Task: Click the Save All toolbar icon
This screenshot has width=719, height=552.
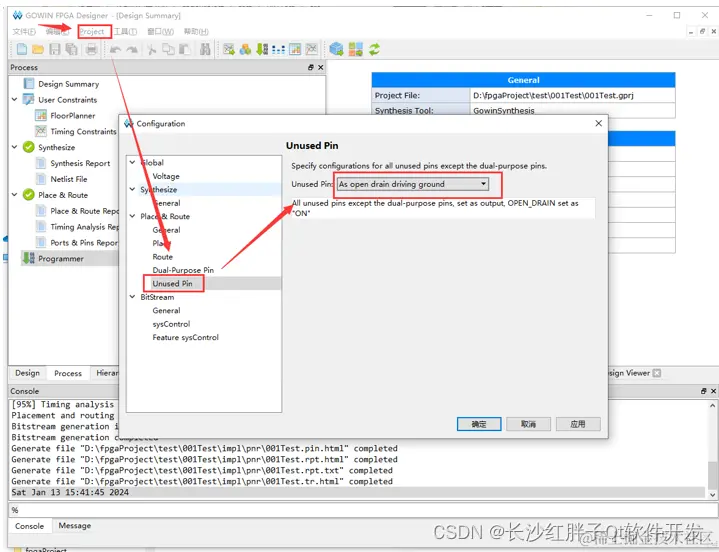Action: 71,49
